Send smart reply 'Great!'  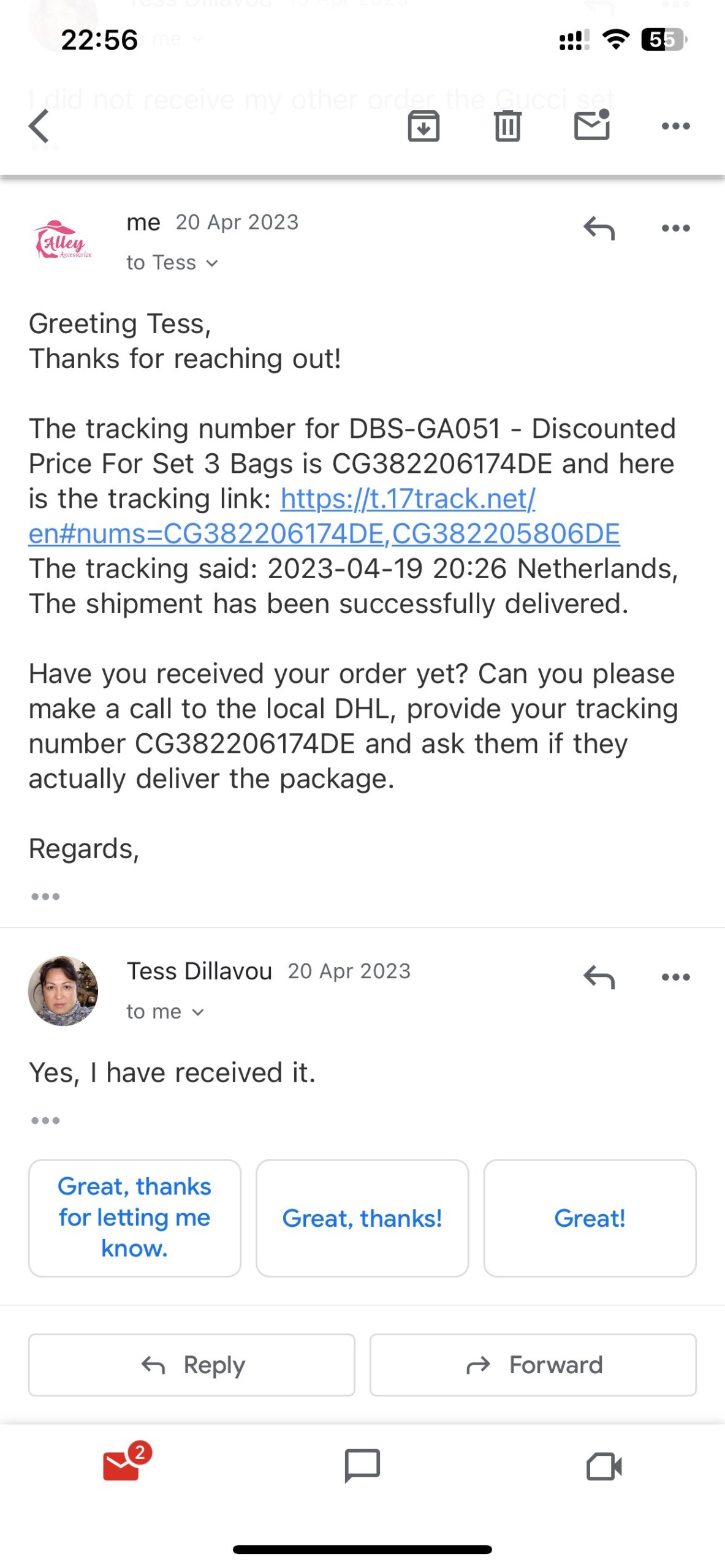click(x=589, y=1218)
